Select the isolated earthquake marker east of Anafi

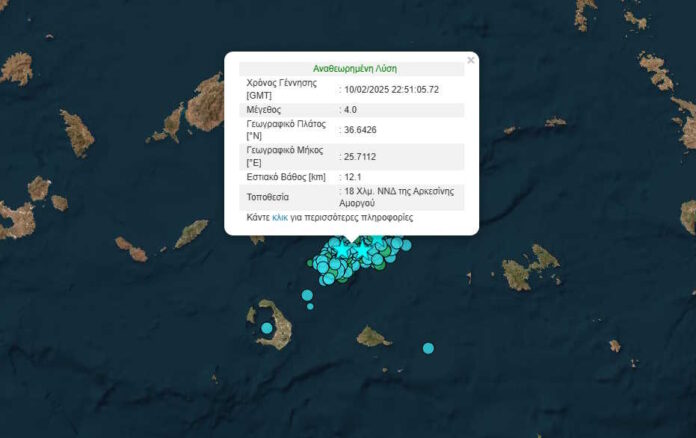coord(428,348)
